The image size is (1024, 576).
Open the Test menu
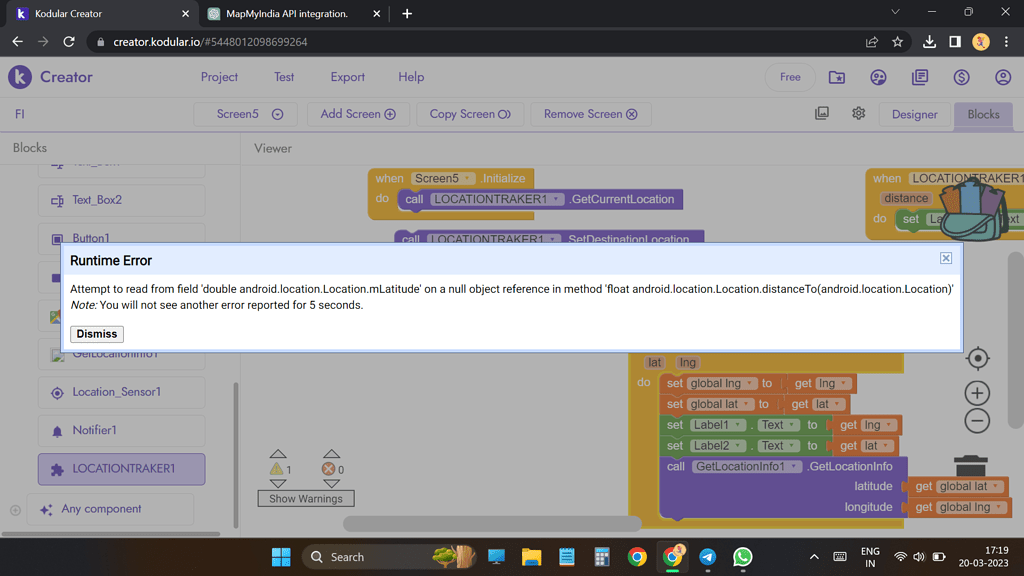pyautogui.click(x=284, y=77)
